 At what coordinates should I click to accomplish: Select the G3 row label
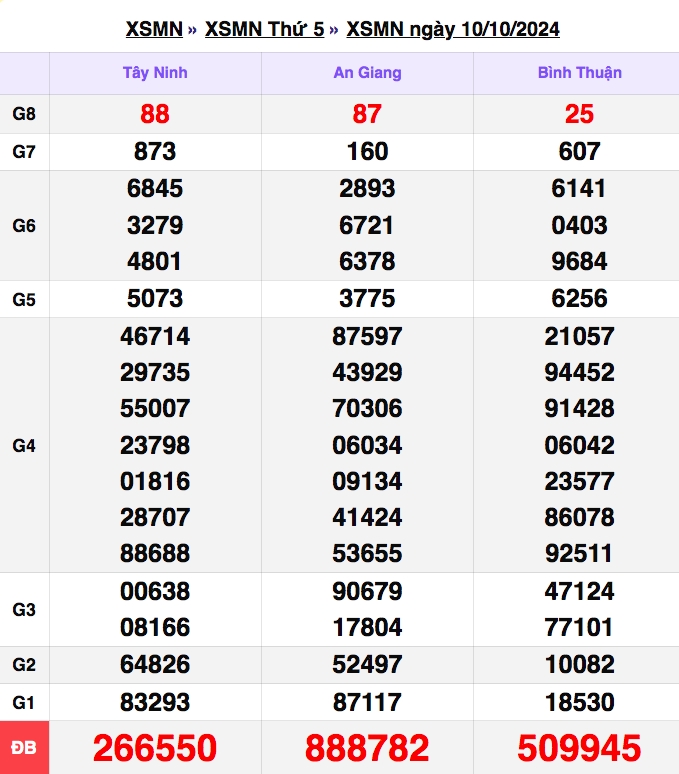point(24,610)
